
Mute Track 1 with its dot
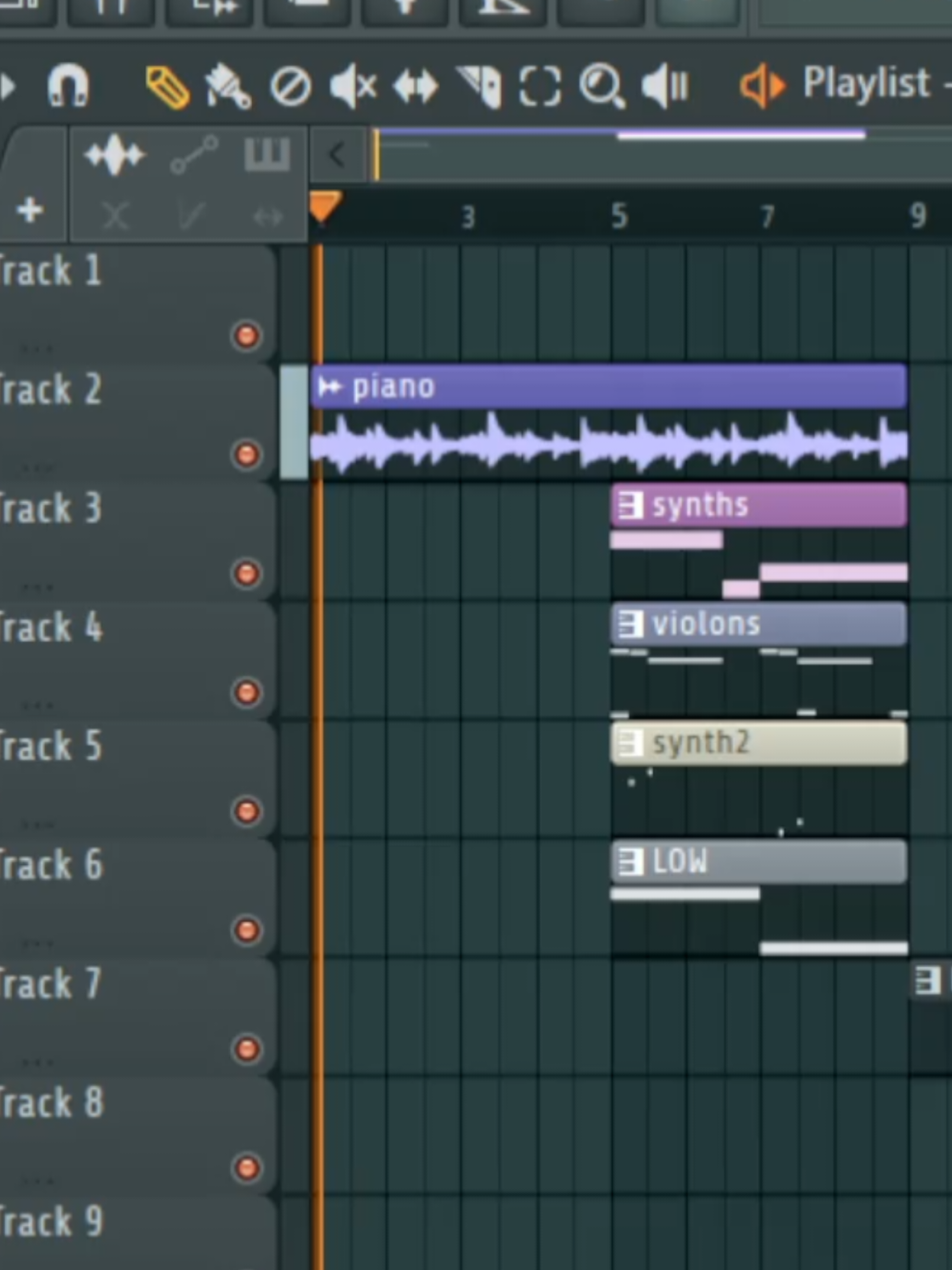tap(246, 335)
